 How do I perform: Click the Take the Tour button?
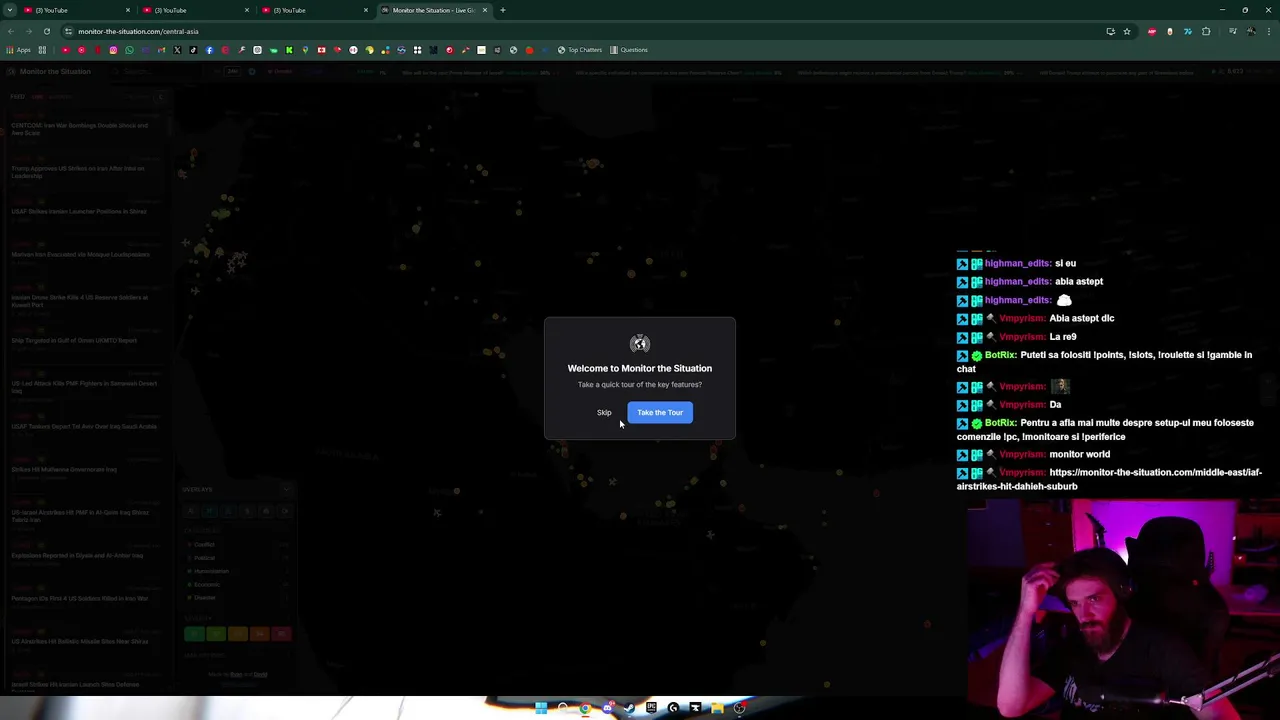coord(660,412)
